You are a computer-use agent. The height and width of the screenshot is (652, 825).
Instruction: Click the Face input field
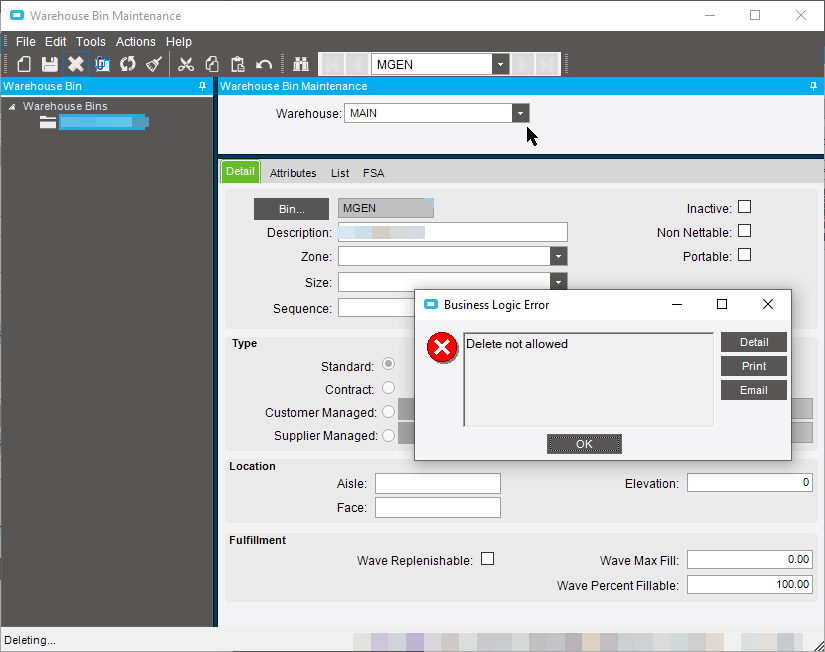point(437,507)
